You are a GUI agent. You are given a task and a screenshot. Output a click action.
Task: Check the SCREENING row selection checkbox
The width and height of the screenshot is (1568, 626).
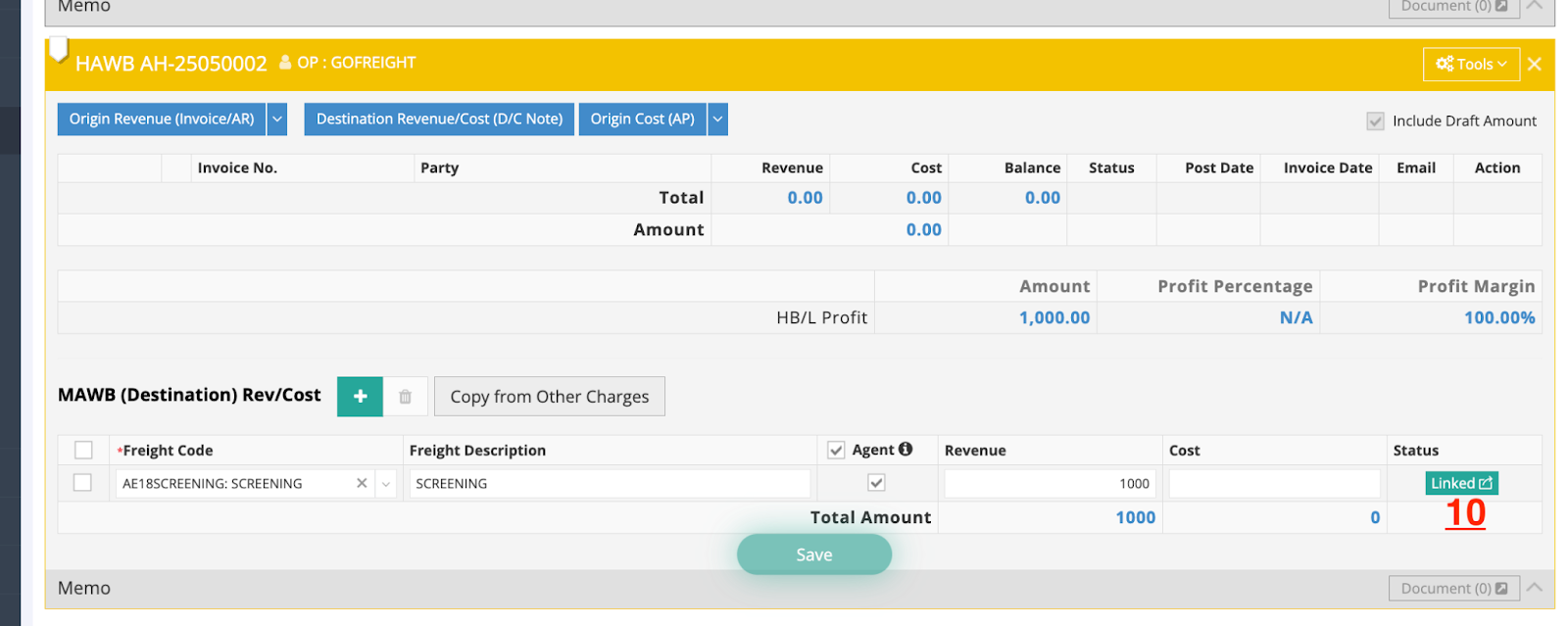tap(82, 483)
